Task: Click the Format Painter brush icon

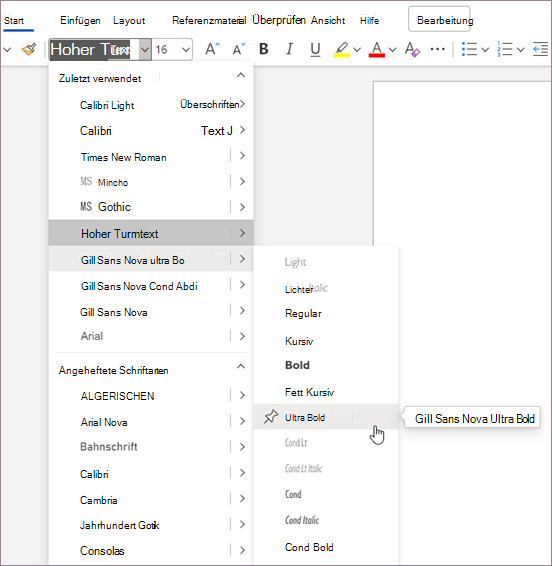Action: click(x=29, y=49)
